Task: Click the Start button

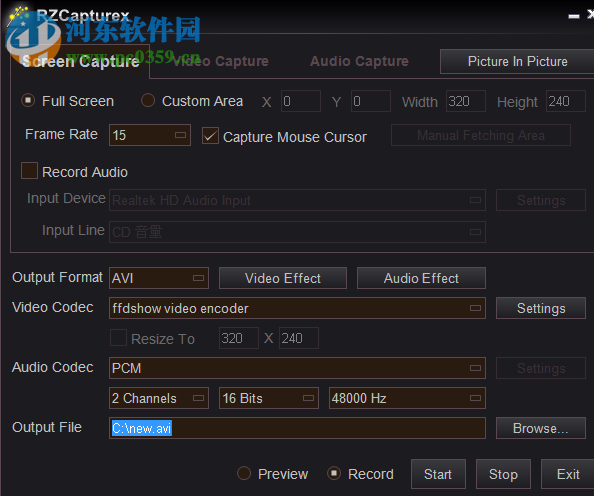Action: click(x=438, y=474)
